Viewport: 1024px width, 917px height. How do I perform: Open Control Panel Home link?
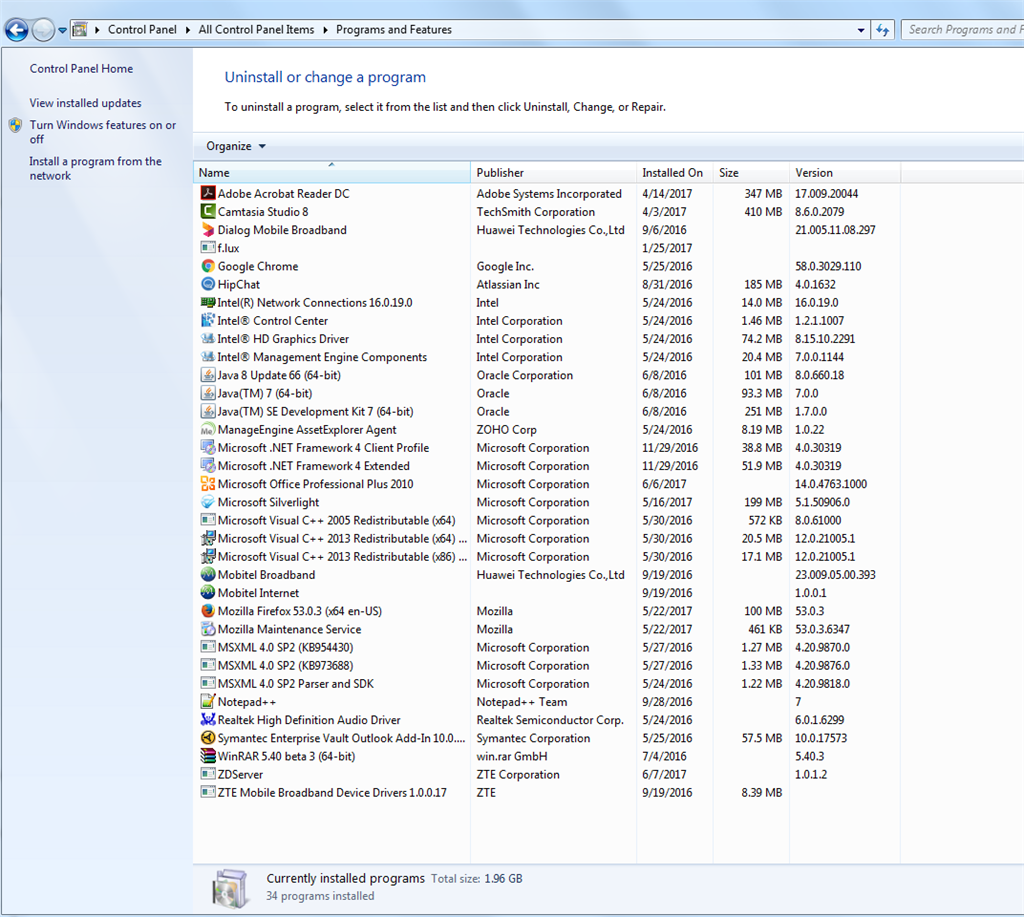[81, 69]
